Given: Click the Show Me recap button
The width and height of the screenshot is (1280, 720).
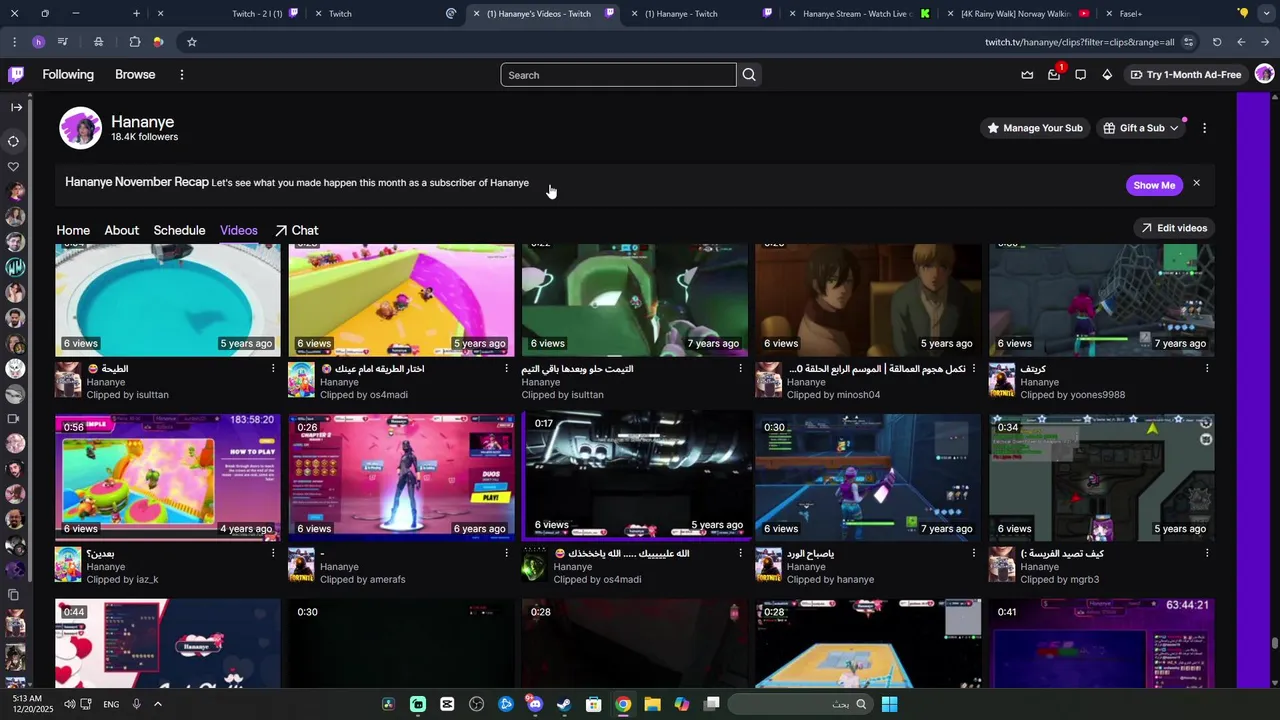Looking at the screenshot, I should tap(1154, 185).
